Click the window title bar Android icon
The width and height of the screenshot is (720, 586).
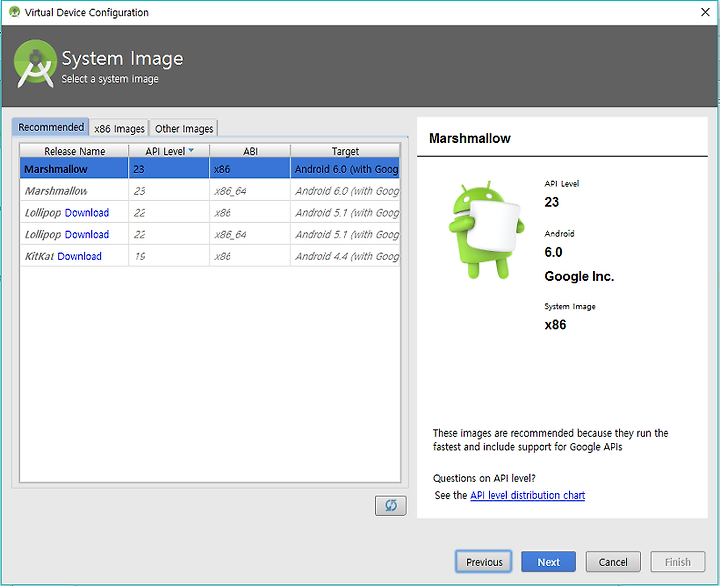(15, 12)
